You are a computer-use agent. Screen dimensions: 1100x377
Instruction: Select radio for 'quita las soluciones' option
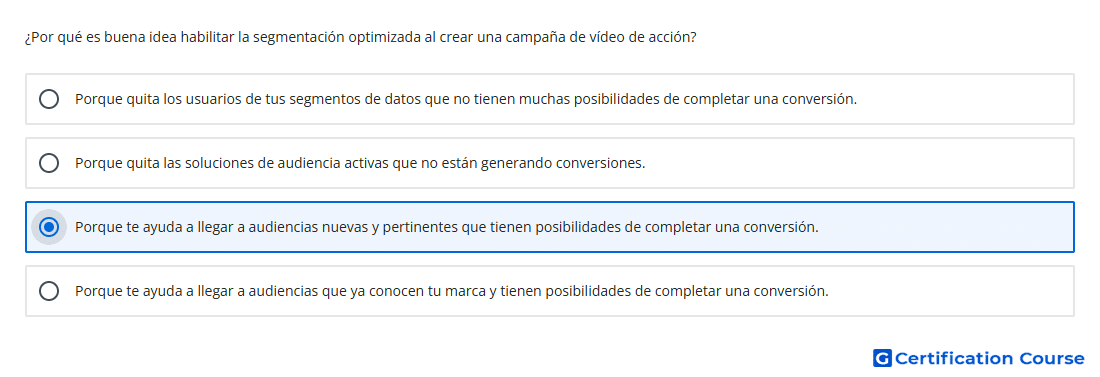pyautogui.click(x=49, y=163)
